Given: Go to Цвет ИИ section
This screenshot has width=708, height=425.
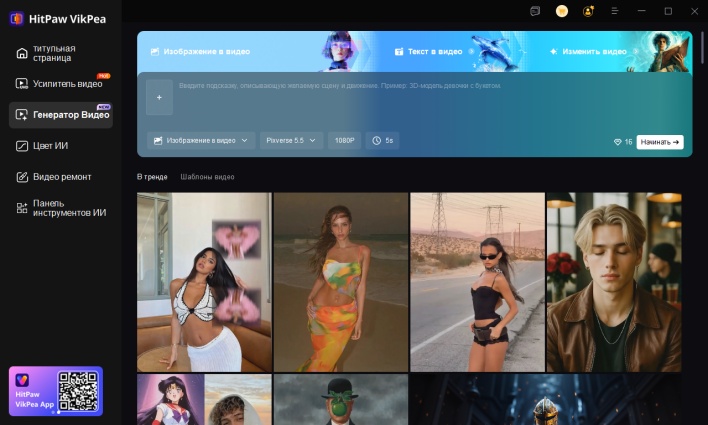Looking at the screenshot, I should [50, 146].
